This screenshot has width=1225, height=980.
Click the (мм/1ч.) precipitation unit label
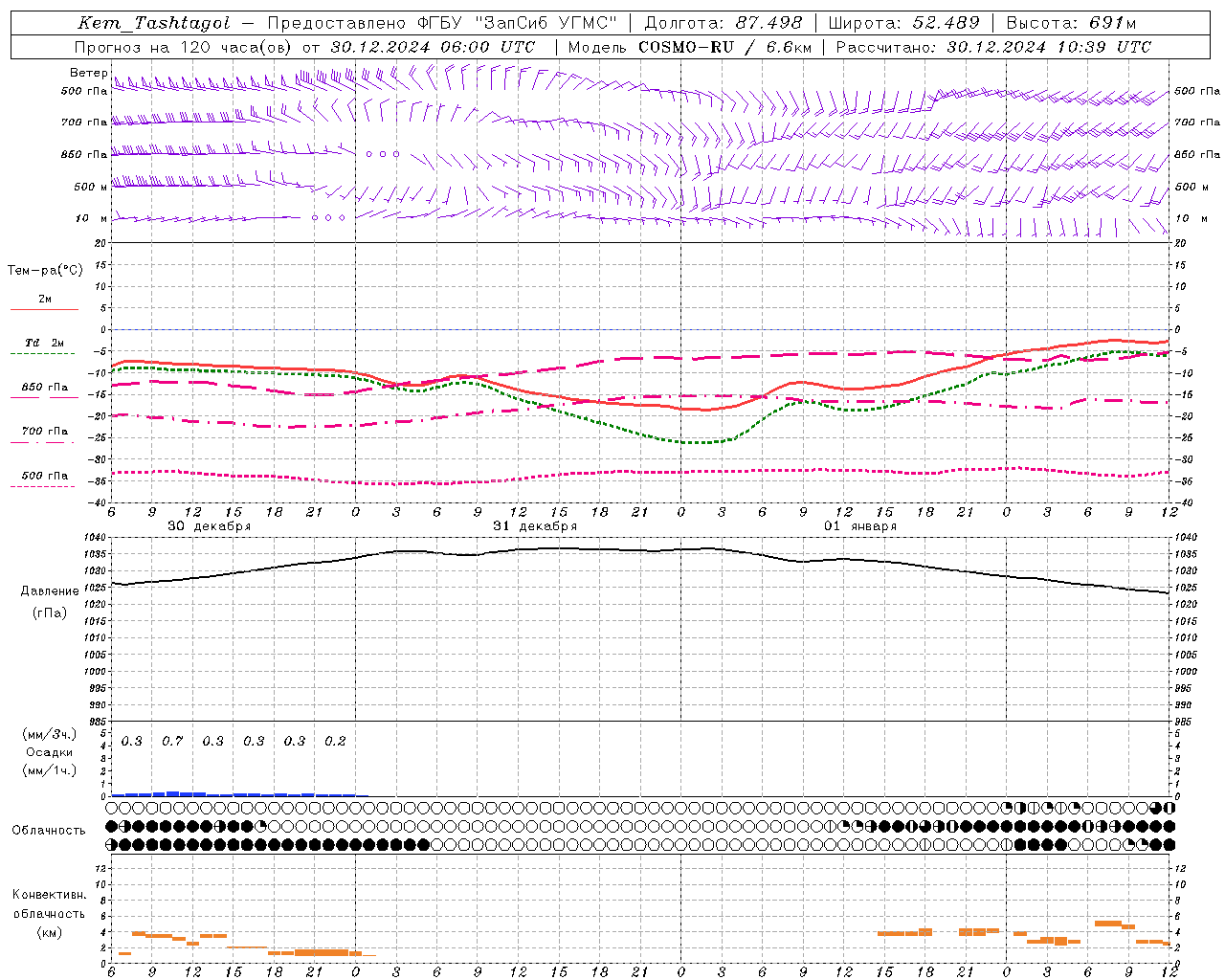pos(50,770)
